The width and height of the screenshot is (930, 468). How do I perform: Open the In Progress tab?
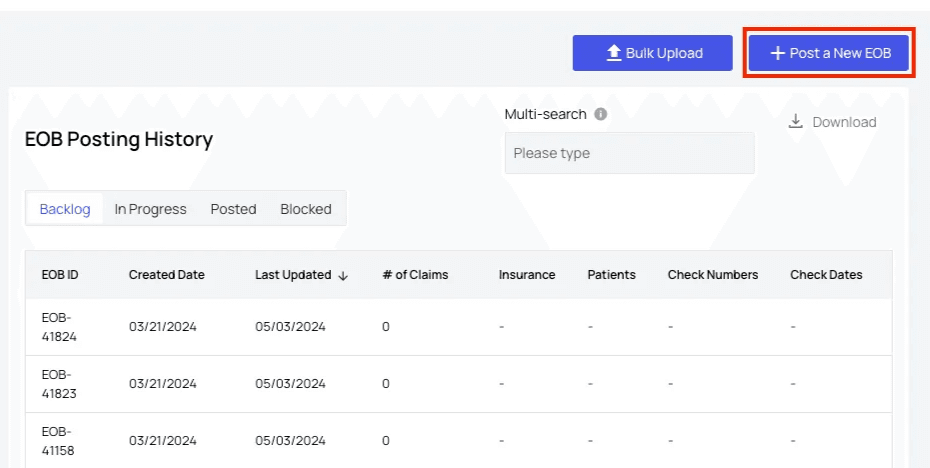click(x=150, y=209)
